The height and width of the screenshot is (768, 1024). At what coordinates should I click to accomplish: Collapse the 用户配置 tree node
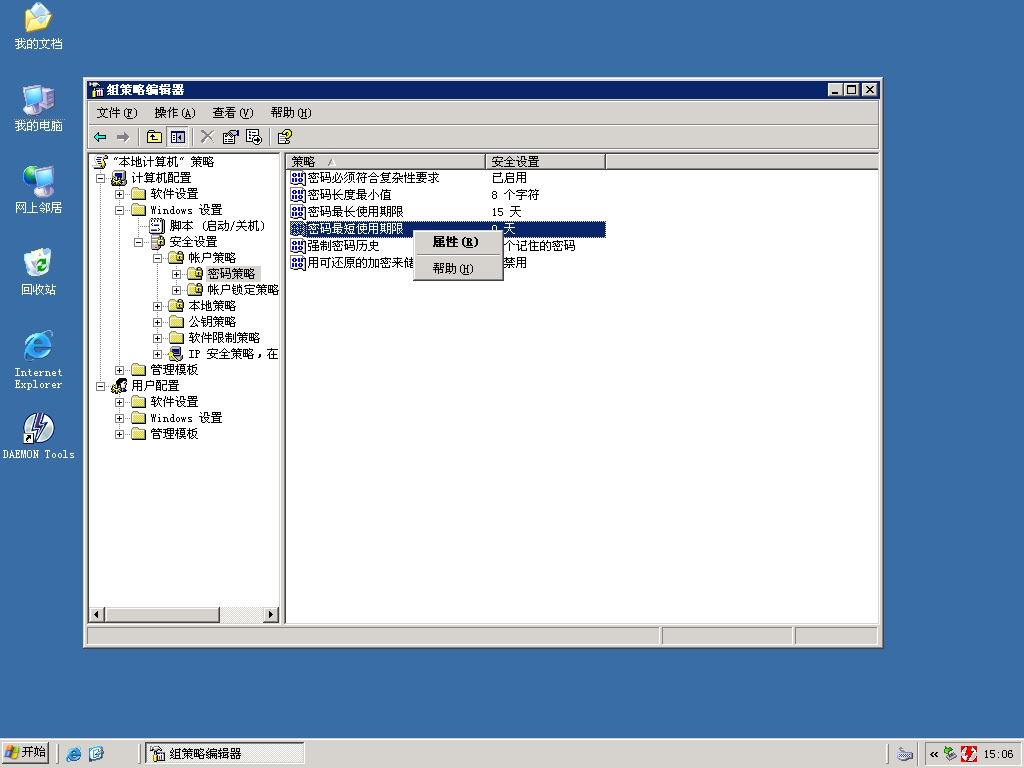[101, 386]
